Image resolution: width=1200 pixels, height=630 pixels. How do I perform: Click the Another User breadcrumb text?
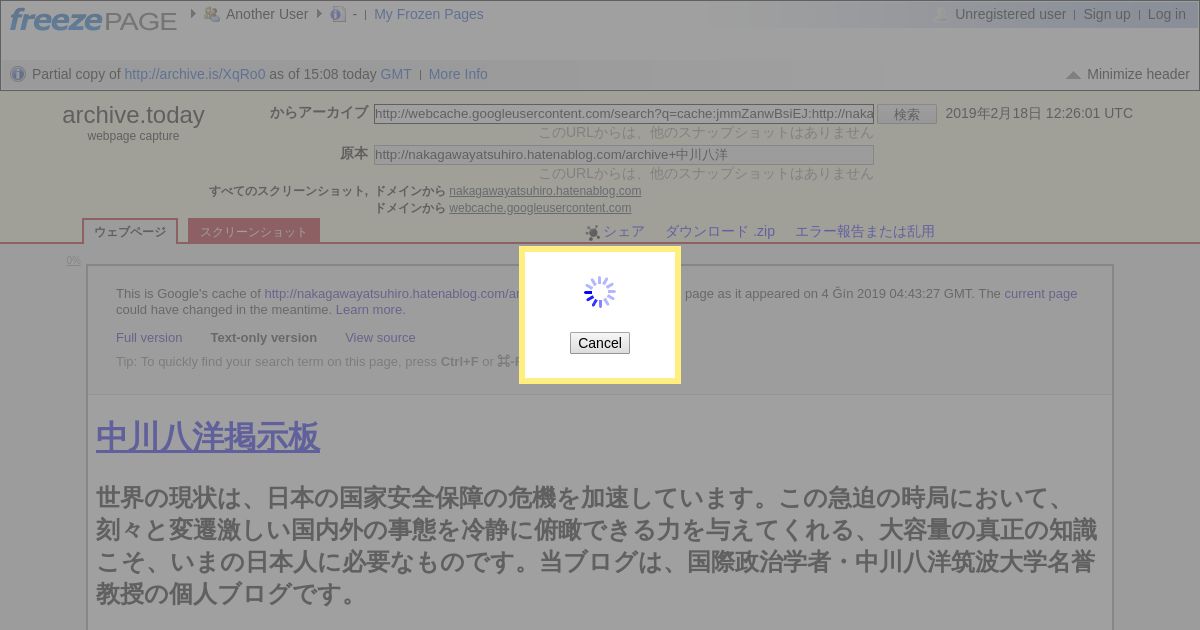click(267, 14)
